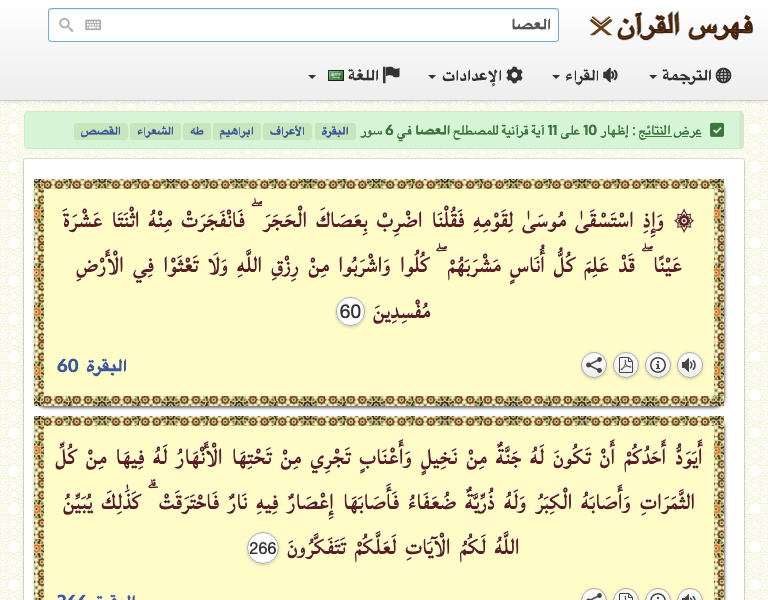Open the اللغة language dropdown
The image size is (768, 600).
pos(354,75)
